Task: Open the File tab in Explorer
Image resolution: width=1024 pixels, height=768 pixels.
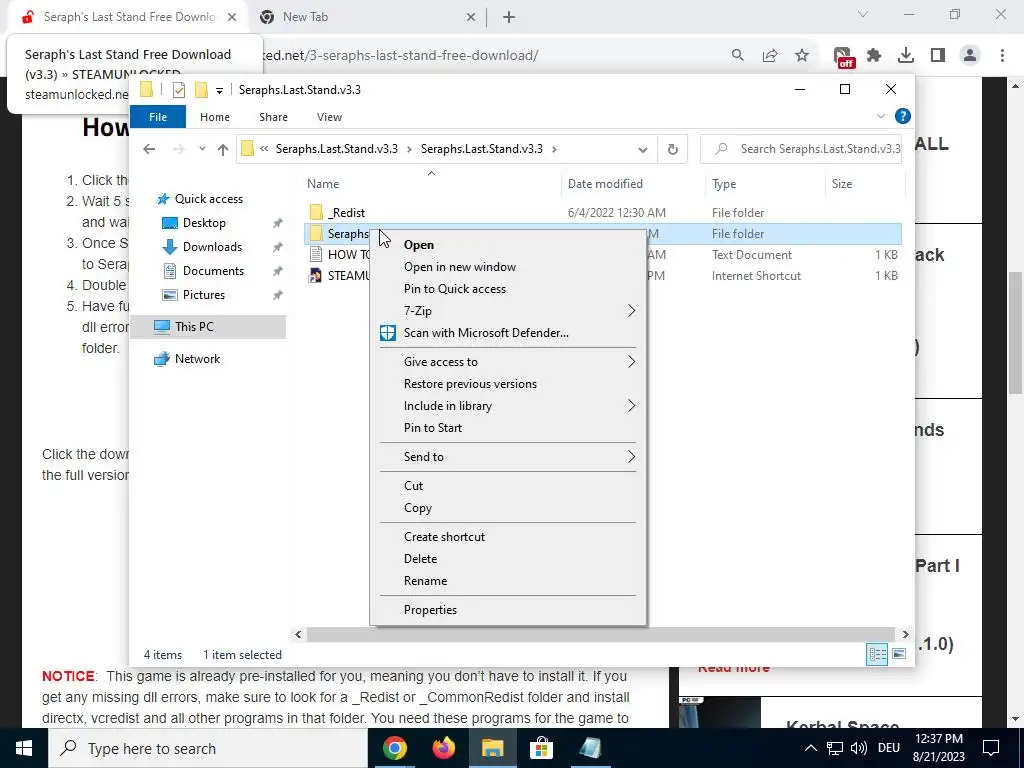Action: point(158,117)
